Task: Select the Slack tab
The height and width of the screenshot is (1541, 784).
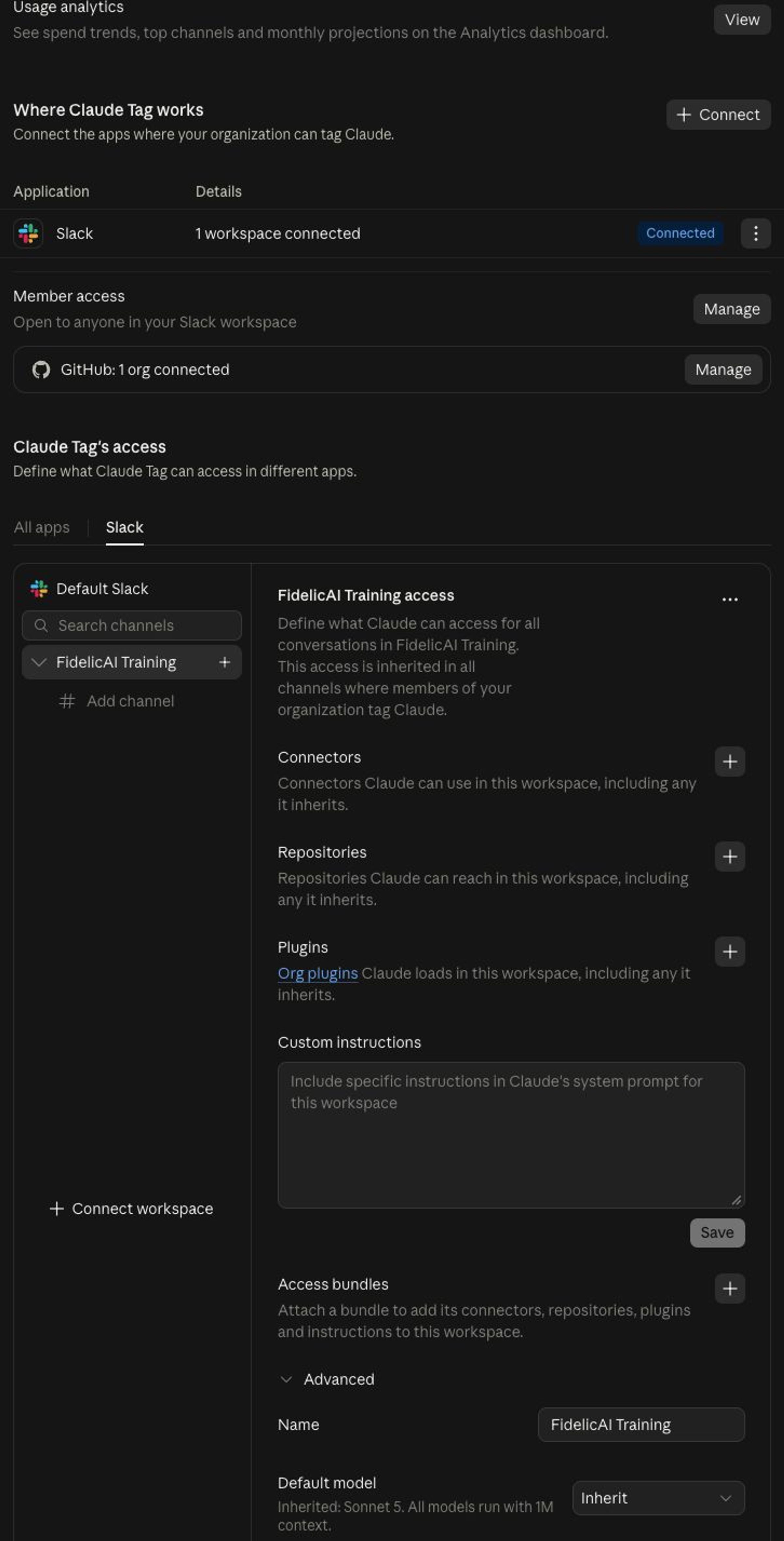Action: point(124,528)
